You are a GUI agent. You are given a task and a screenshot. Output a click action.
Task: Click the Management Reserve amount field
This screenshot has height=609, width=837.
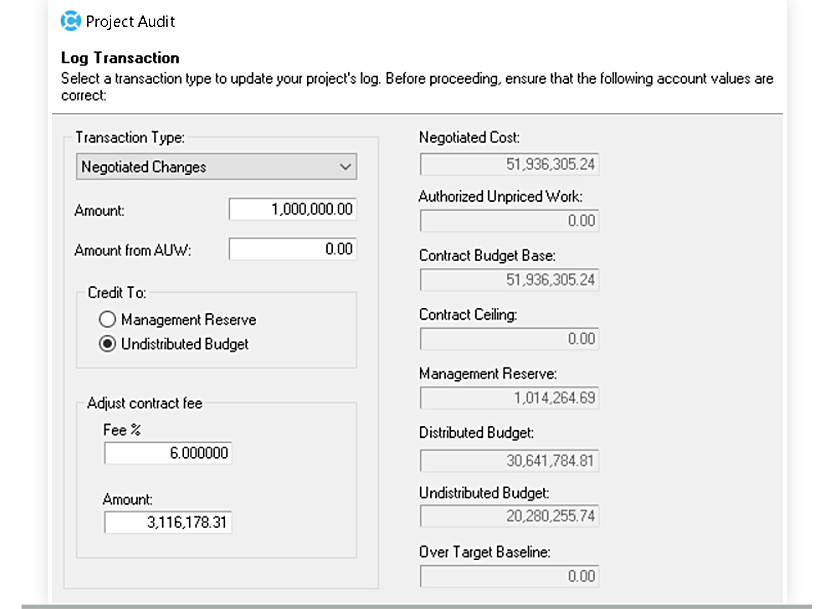509,398
